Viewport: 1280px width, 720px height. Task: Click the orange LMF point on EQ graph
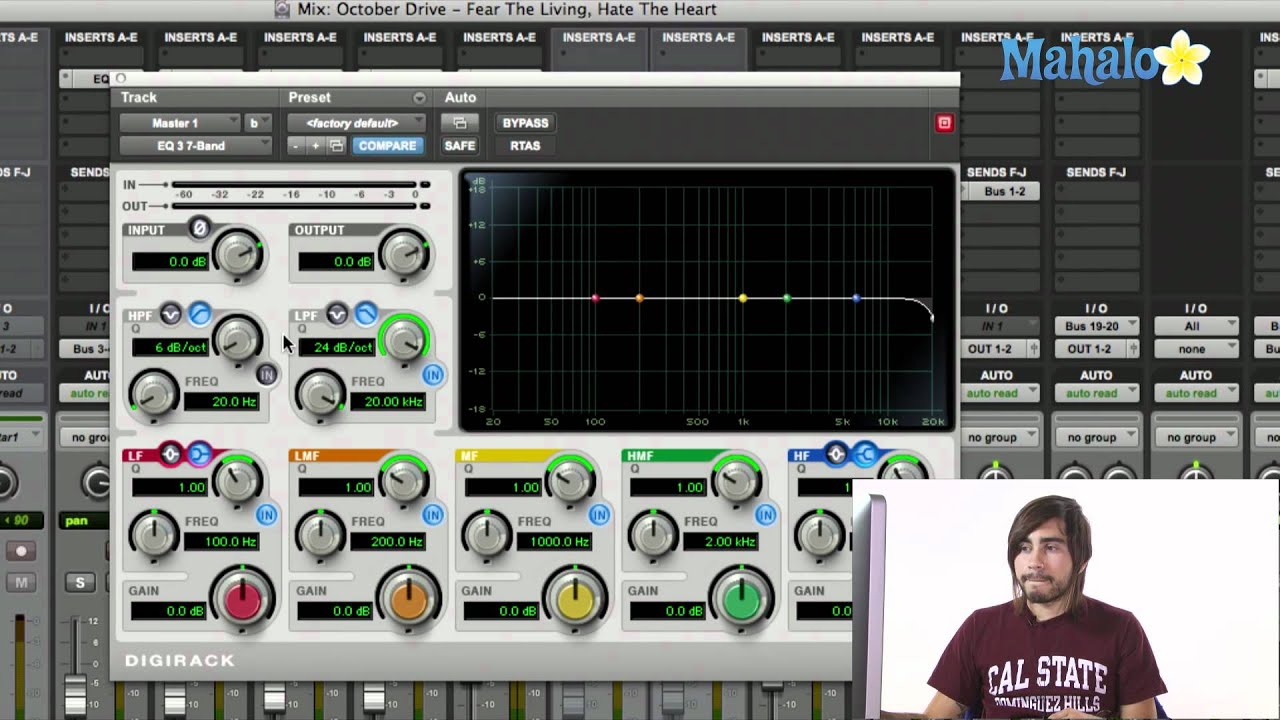(x=640, y=298)
